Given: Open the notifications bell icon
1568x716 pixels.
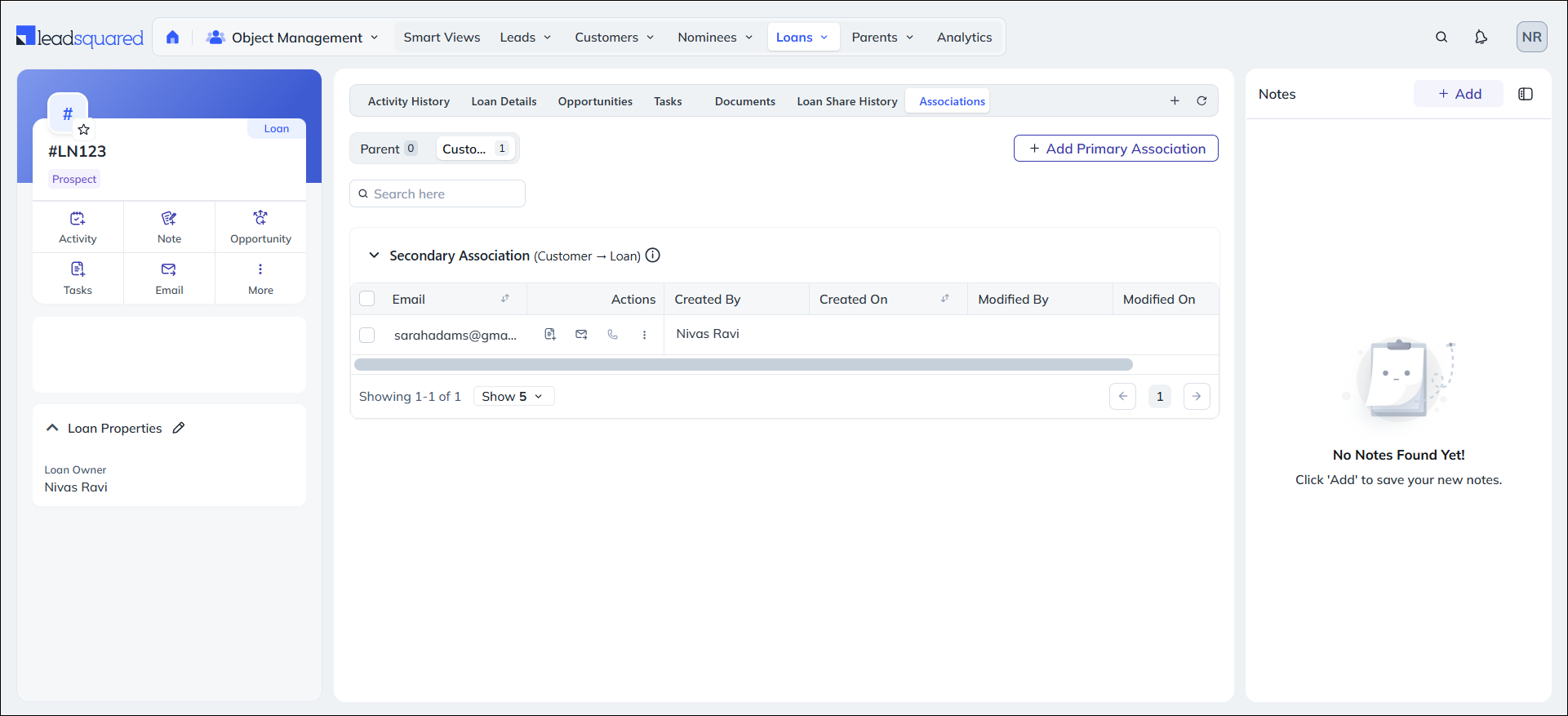Looking at the screenshot, I should 1481,38.
